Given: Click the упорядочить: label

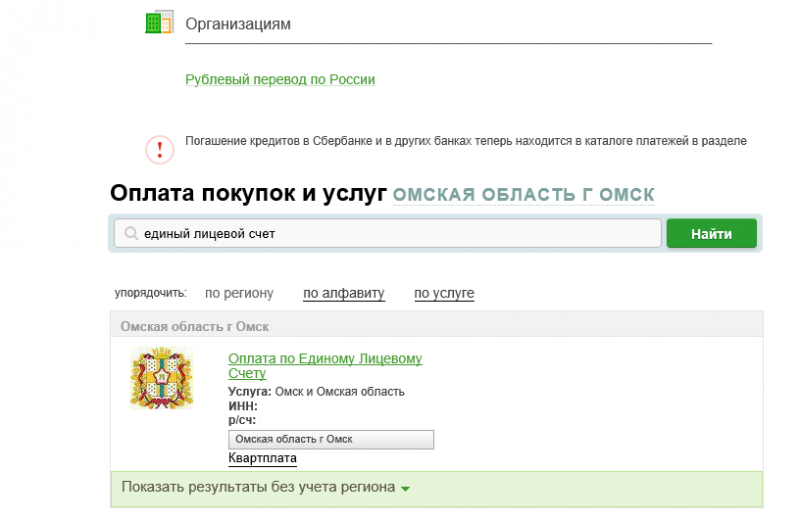Looking at the screenshot, I should (x=151, y=293).
